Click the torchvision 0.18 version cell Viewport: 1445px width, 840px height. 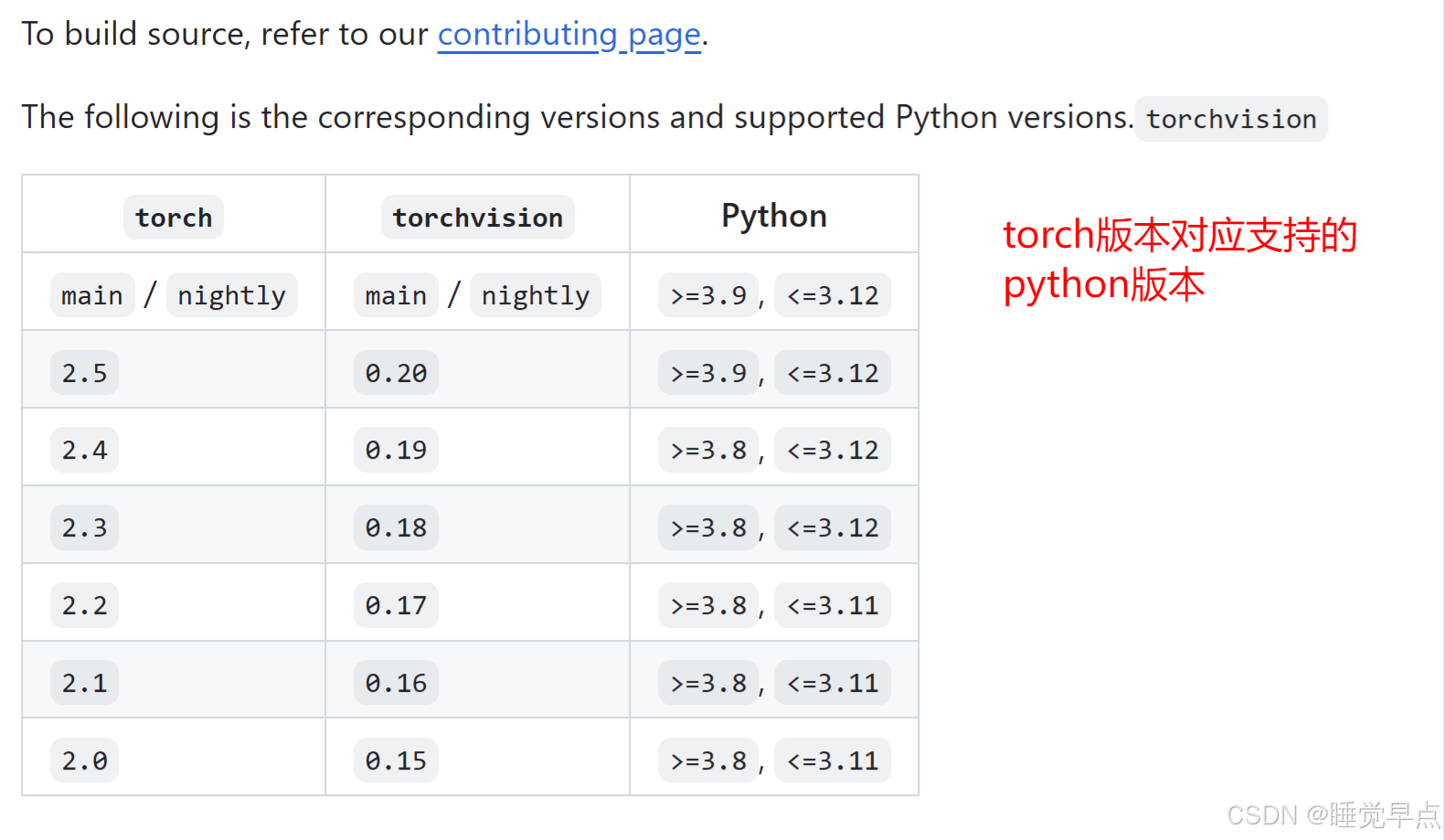tap(396, 527)
